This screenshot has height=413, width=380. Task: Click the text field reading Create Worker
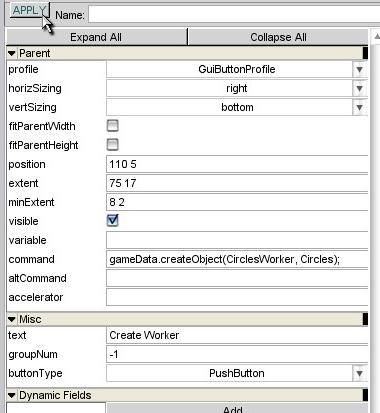(237, 335)
